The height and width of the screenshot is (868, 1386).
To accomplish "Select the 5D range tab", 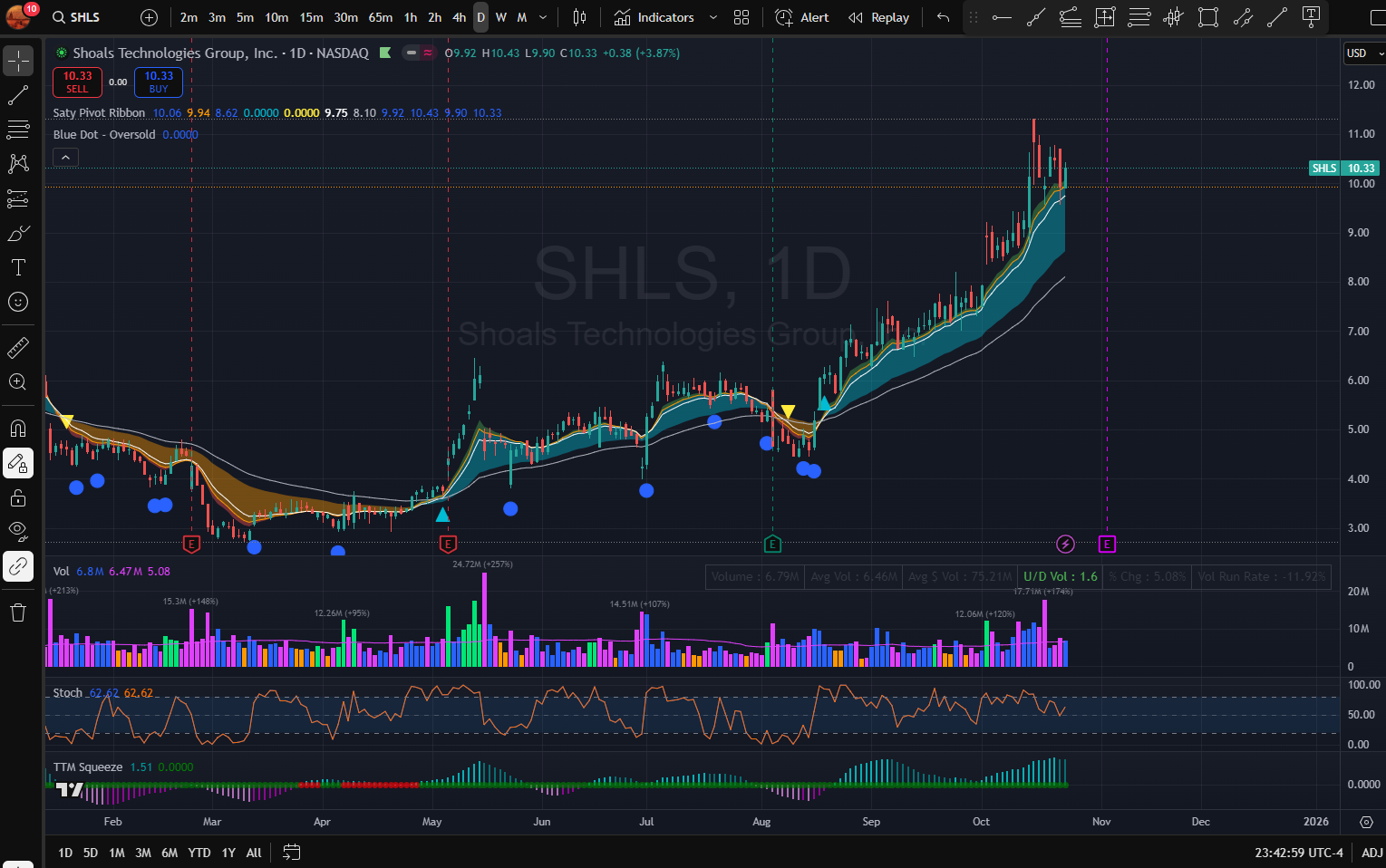I will 91,853.
